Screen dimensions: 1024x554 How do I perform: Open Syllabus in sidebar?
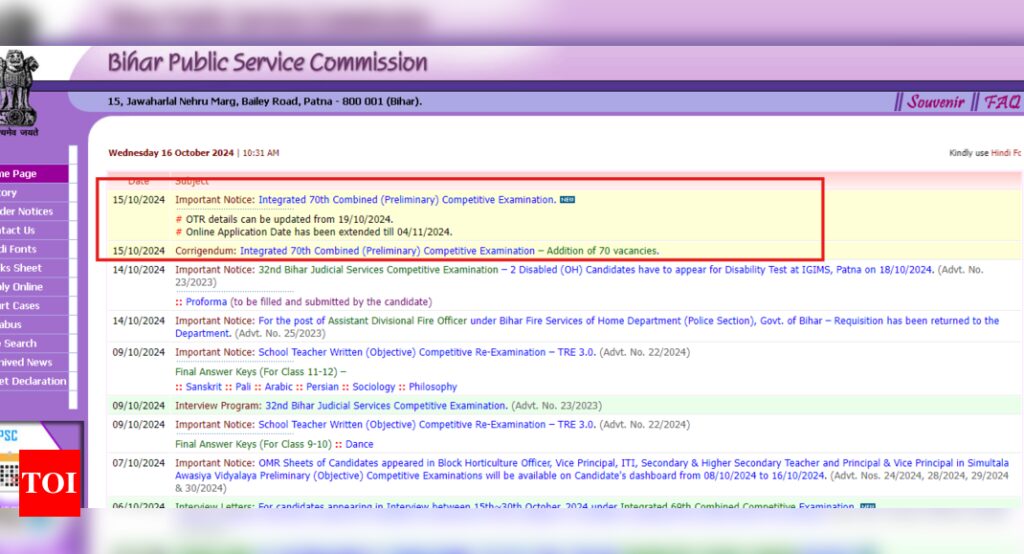(x=34, y=325)
